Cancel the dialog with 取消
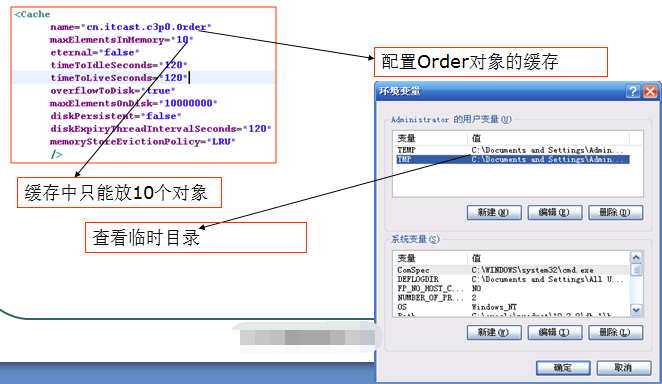 [x=624, y=368]
